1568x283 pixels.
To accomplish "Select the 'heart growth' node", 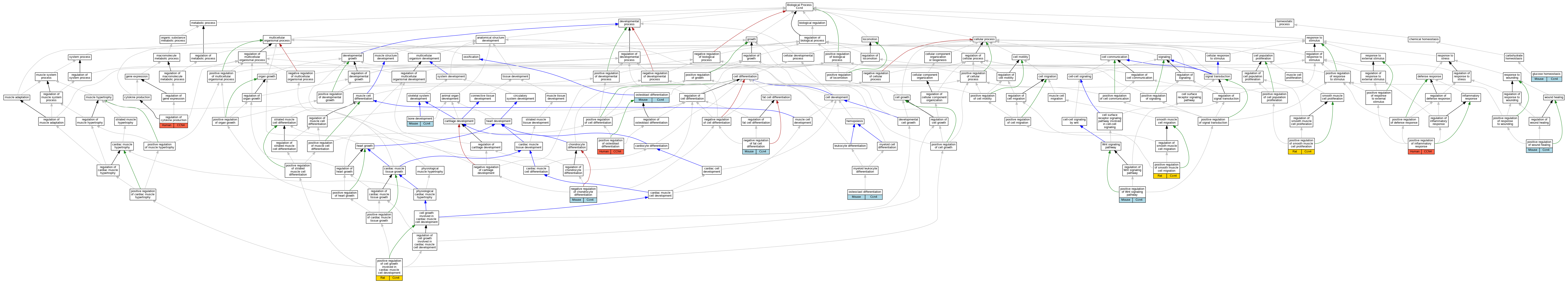I will point(365,146).
